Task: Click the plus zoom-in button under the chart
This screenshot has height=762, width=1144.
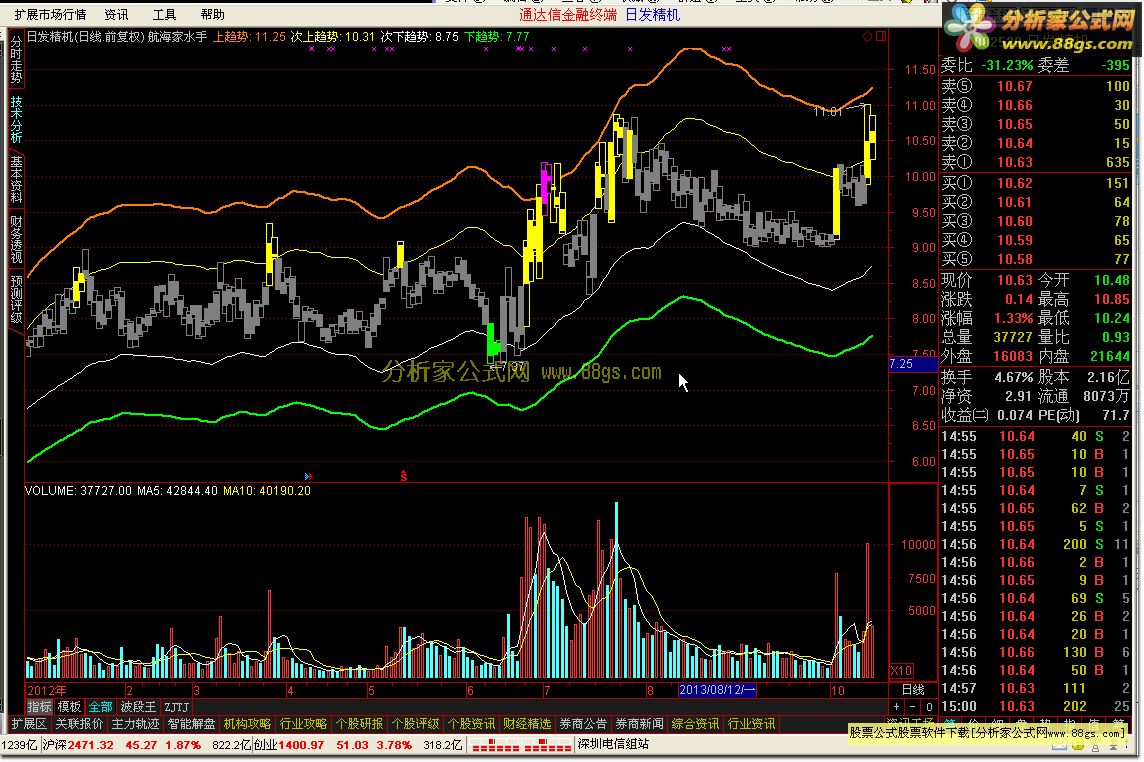Action: 897,707
